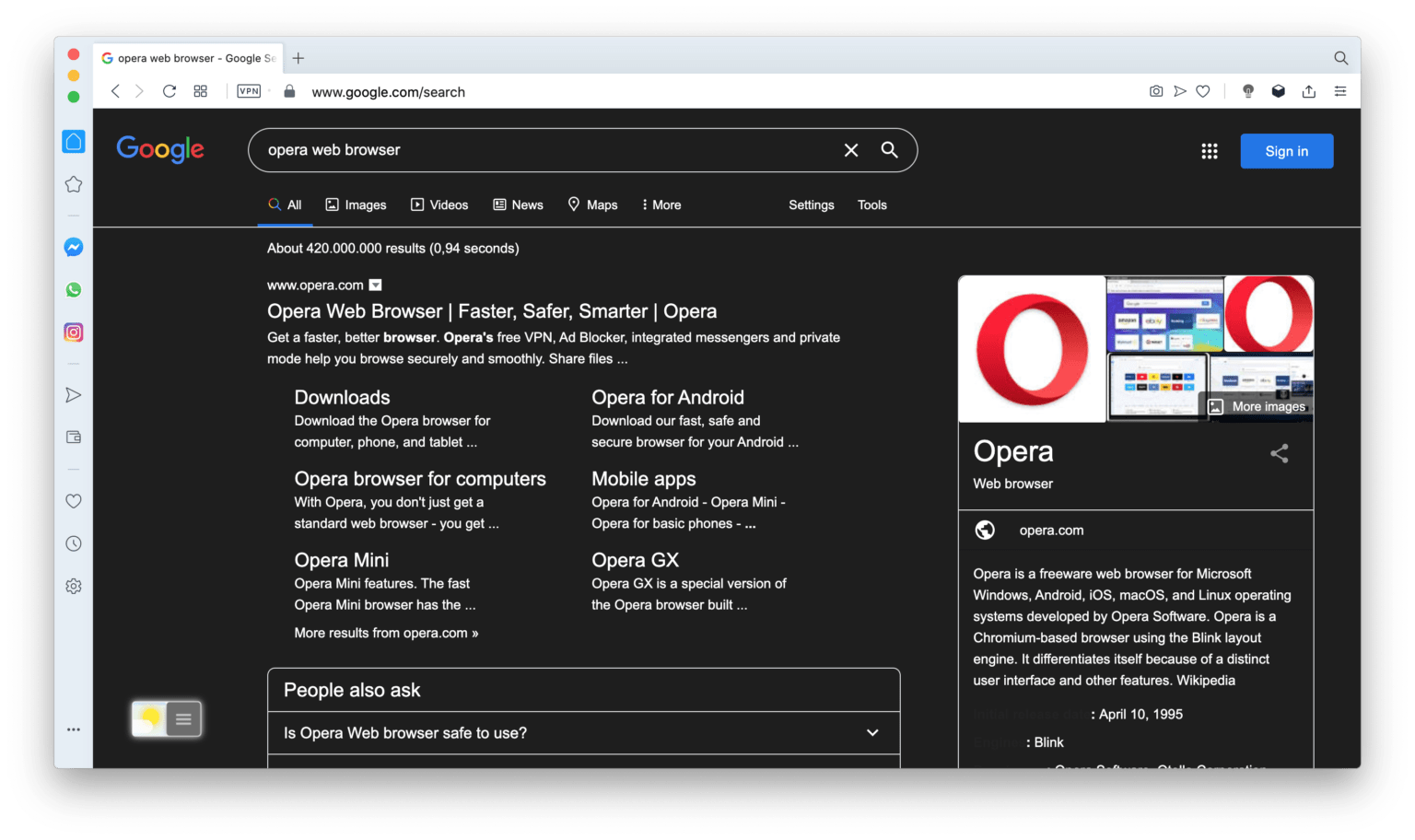Open sidebar History clock icon
The image size is (1415, 840).
[x=74, y=543]
